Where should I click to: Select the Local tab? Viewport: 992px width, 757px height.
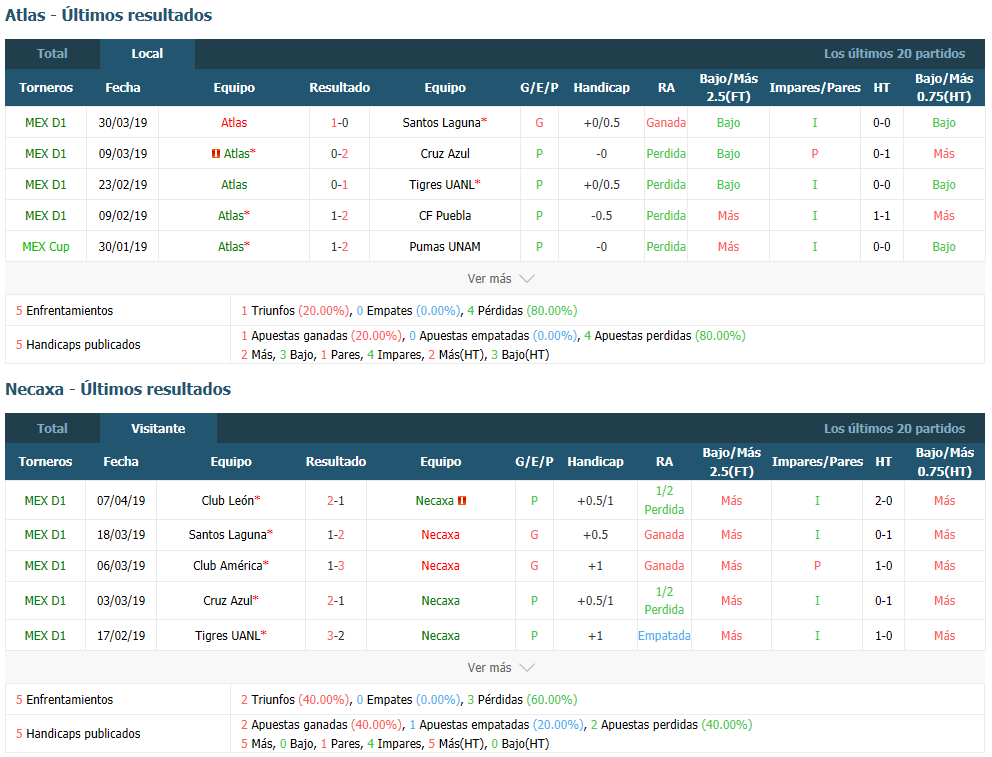(147, 54)
